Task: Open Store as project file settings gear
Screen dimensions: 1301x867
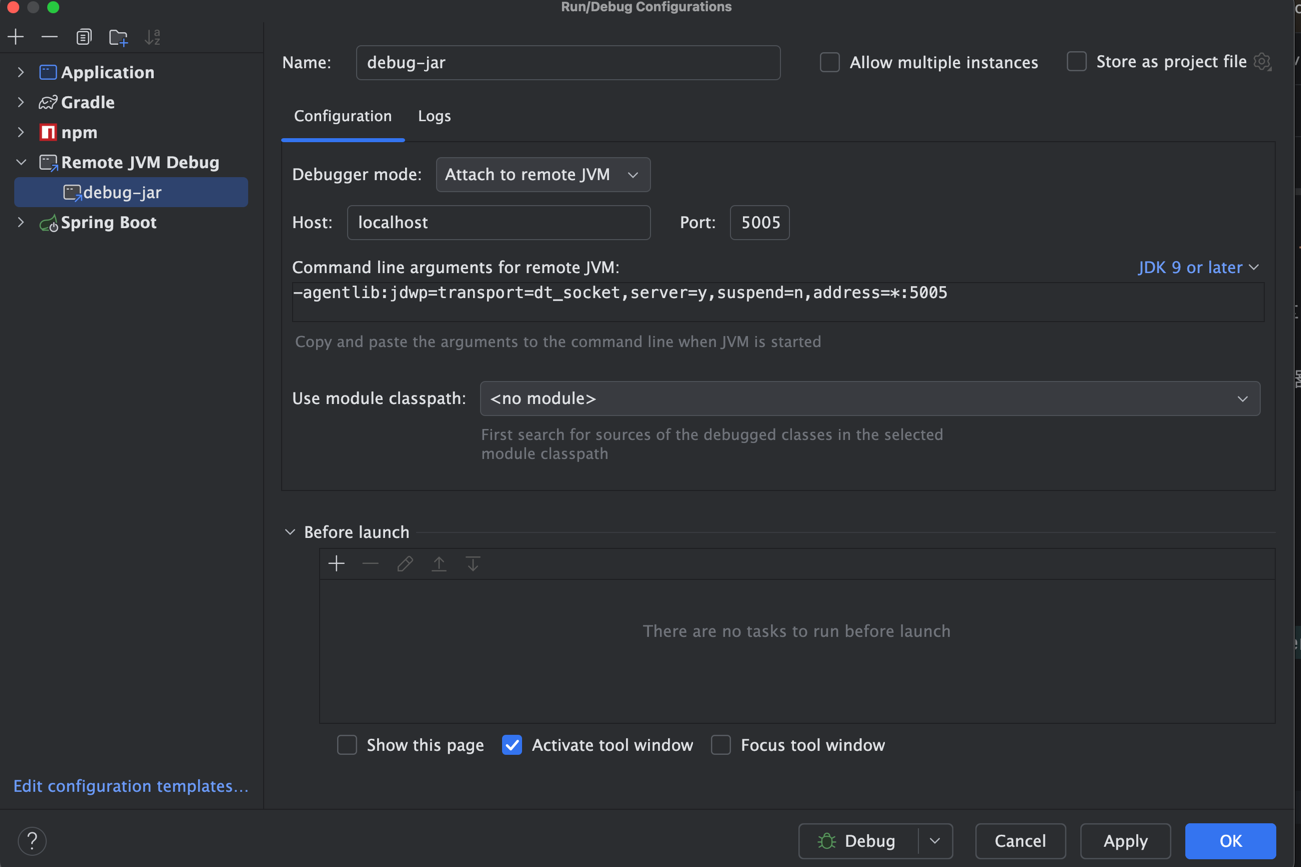Action: 1263,62
